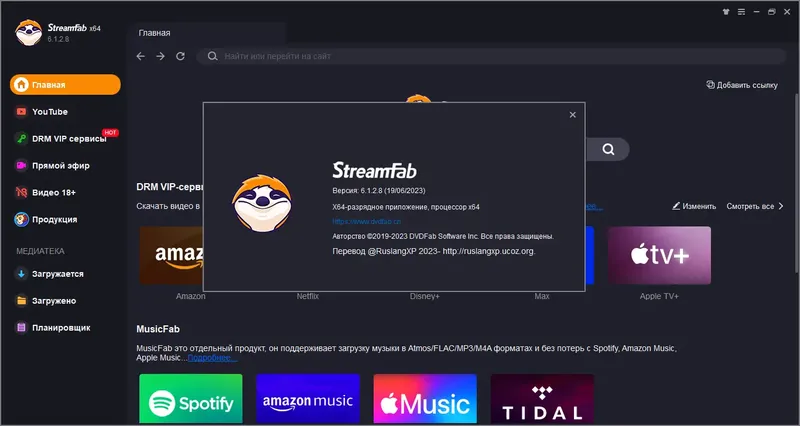Open the https://www.dvdfab.cn link
Screen dimensions: 800x426
[x=366, y=221]
